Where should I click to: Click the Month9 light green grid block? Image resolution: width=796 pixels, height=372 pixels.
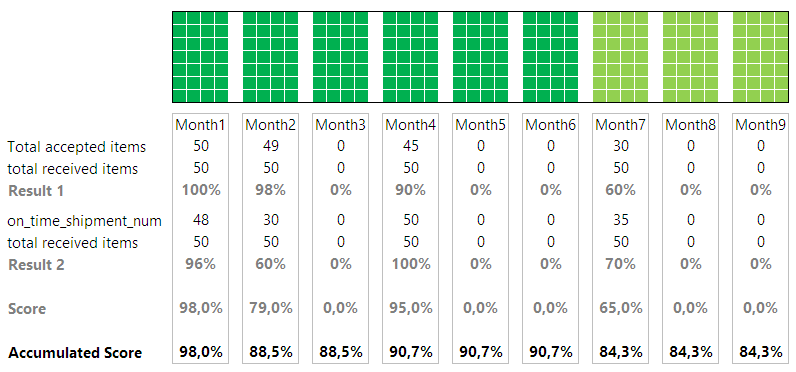coord(760,57)
